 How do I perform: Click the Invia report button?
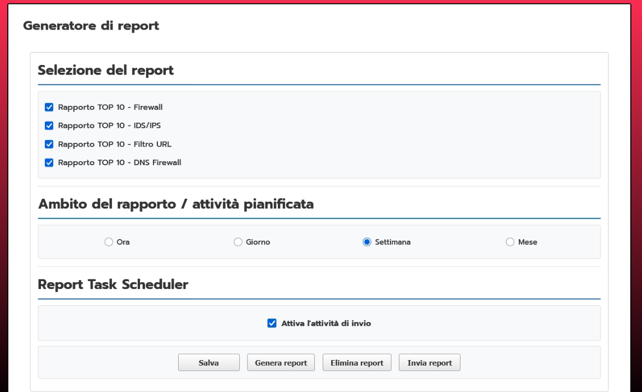(430, 363)
